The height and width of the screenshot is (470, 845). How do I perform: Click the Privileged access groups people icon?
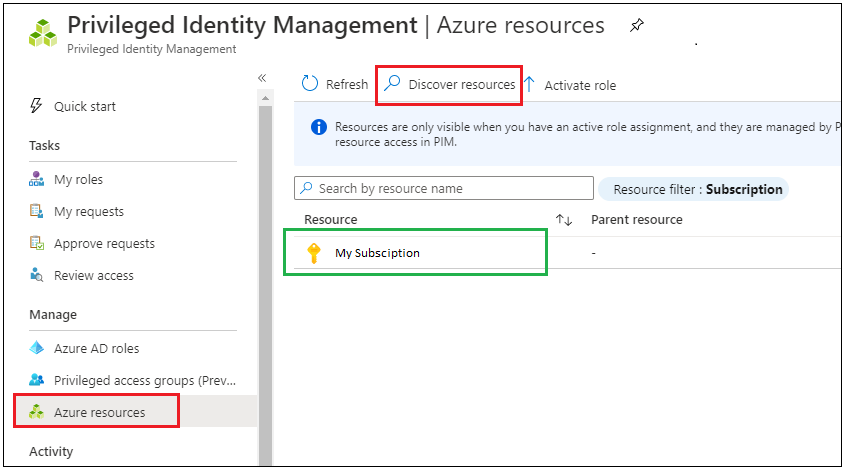(36, 379)
